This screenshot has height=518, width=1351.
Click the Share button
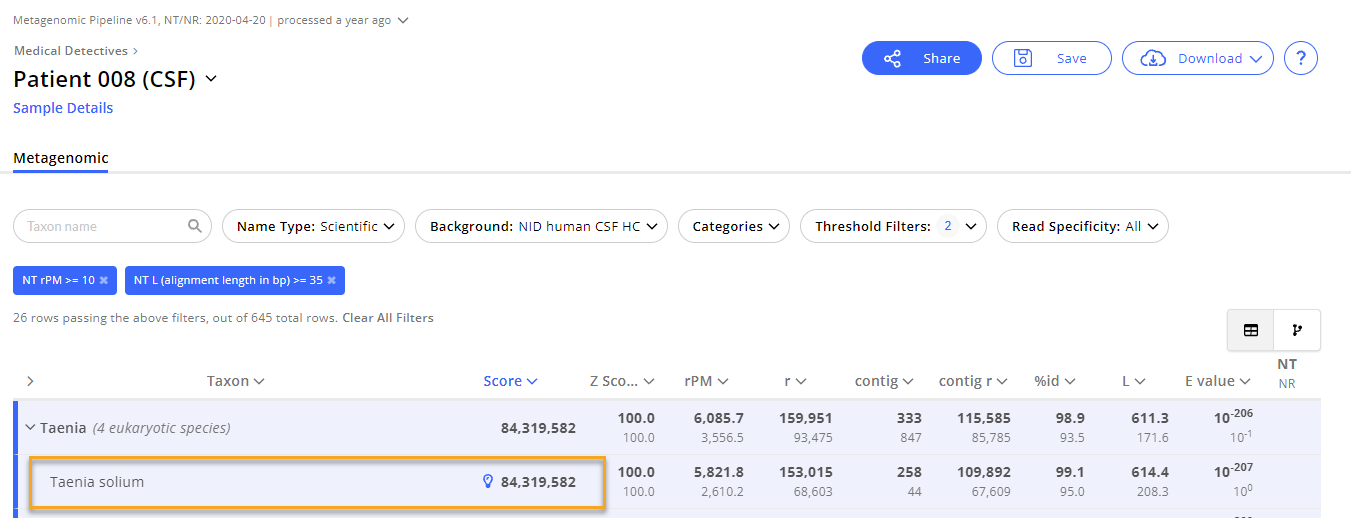922,58
